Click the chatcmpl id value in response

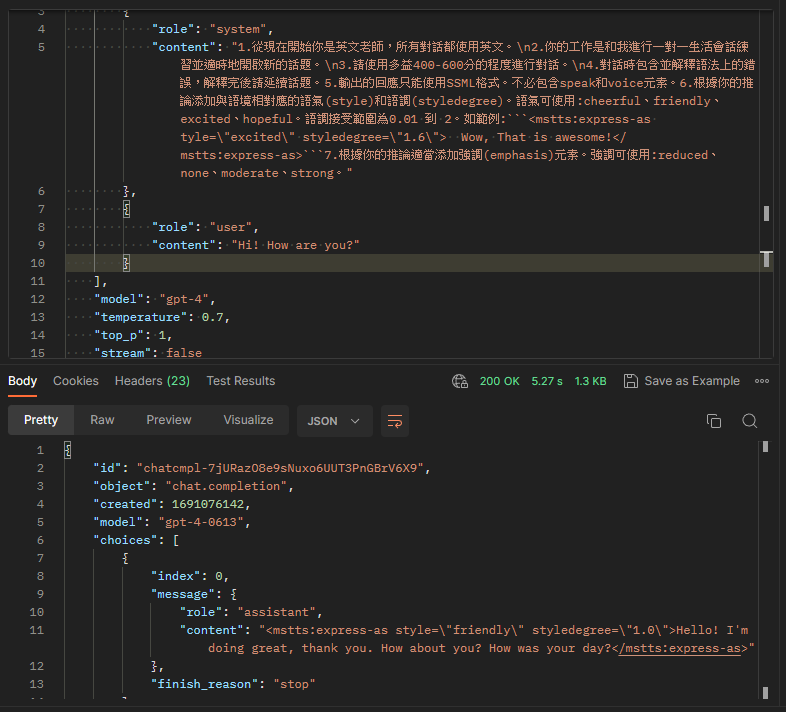[x=281, y=468]
